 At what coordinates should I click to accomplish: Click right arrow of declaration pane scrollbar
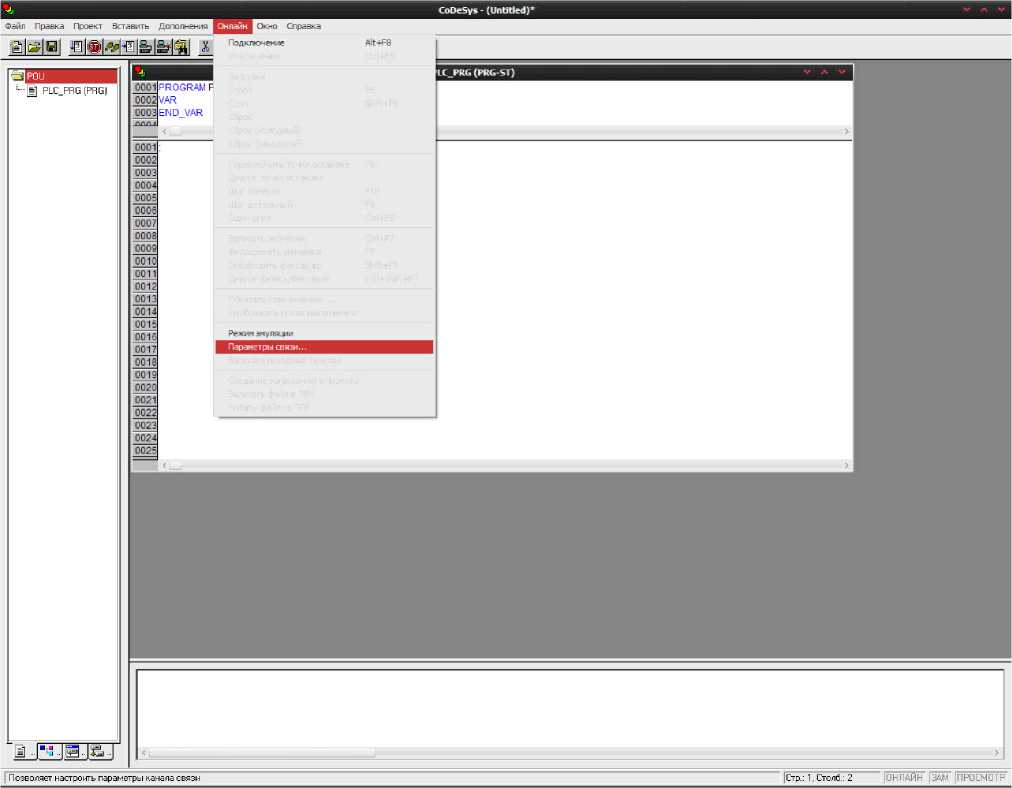[x=846, y=132]
